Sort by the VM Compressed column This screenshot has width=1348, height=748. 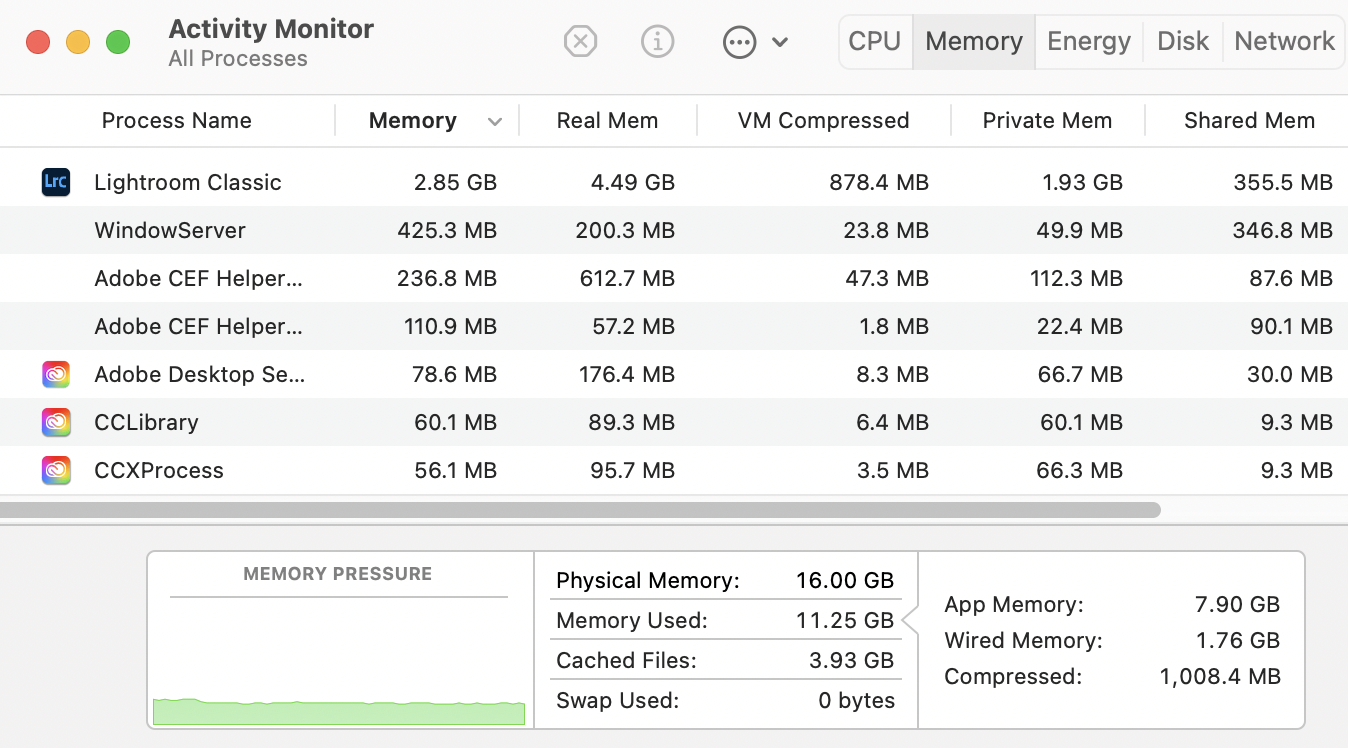pos(823,121)
